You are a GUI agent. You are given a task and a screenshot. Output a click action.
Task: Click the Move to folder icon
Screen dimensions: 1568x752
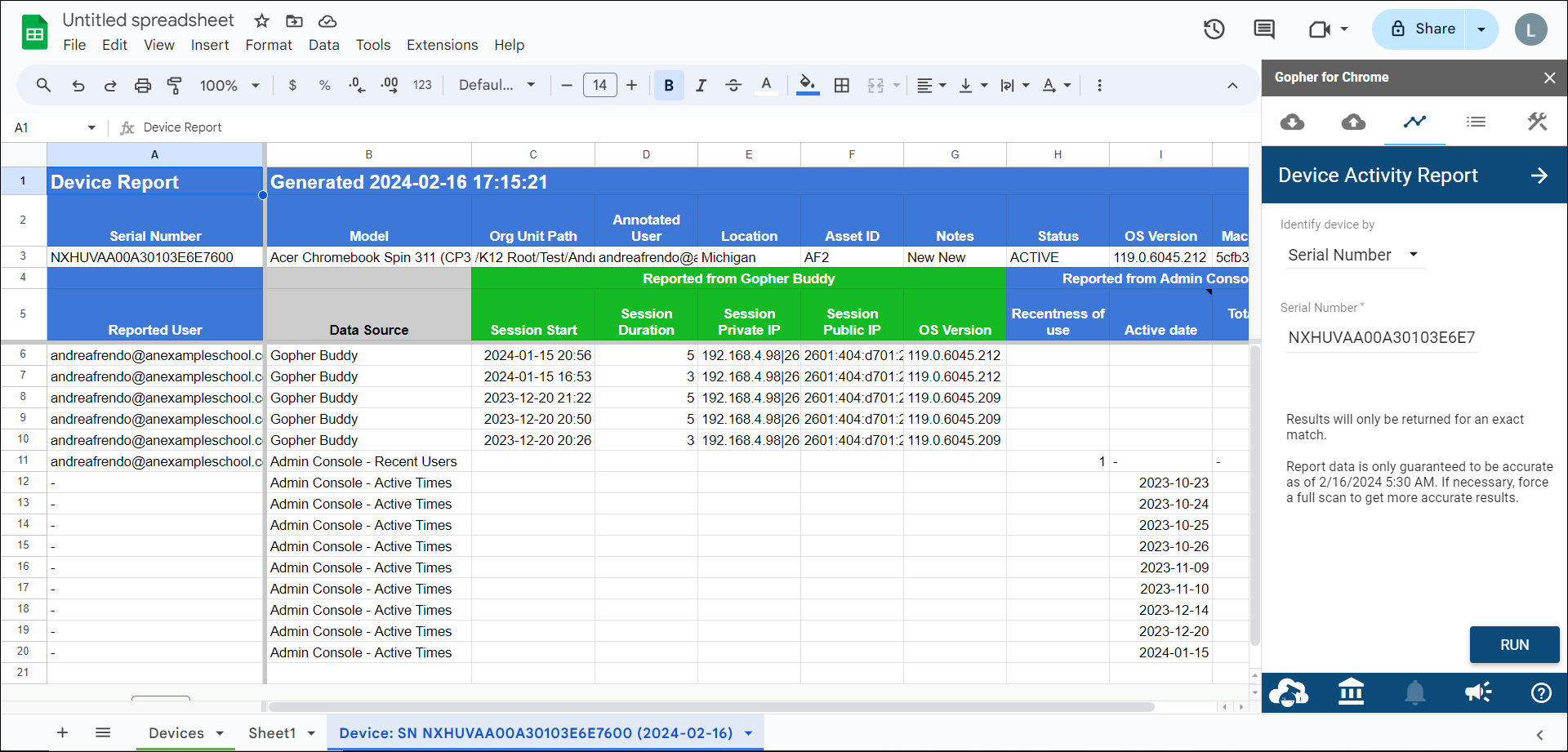click(294, 20)
